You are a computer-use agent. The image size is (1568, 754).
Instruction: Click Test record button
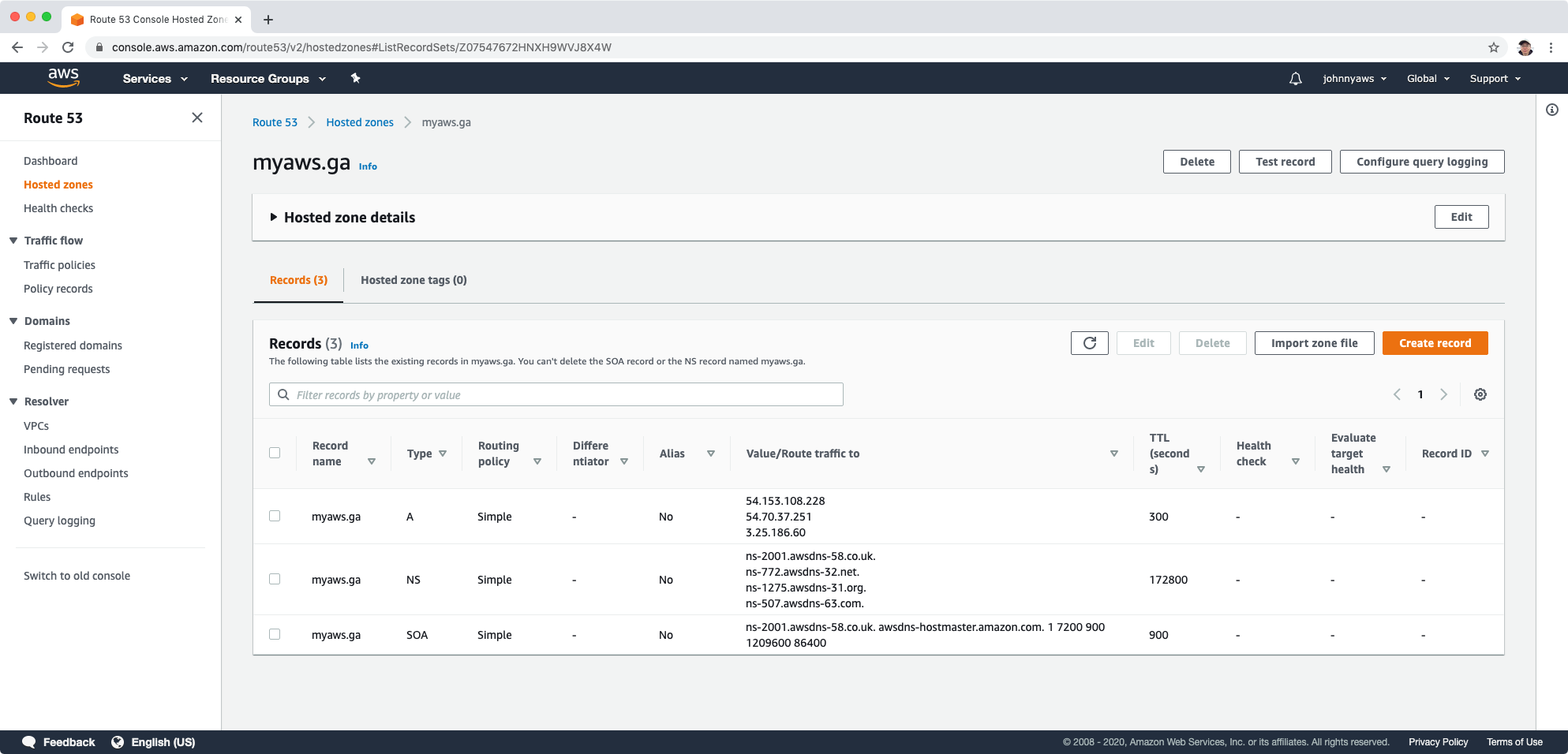[x=1285, y=162]
